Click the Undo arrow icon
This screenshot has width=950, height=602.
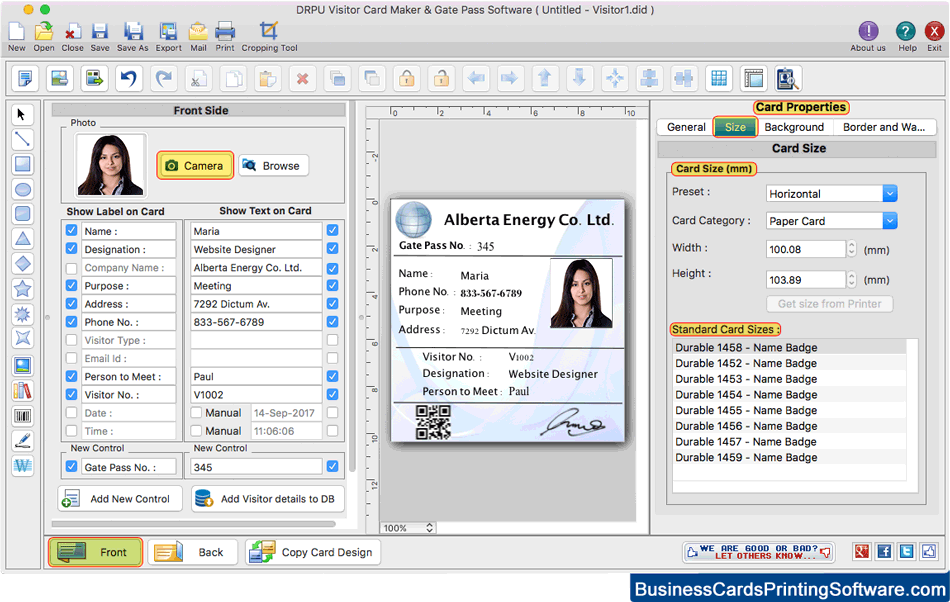[128, 78]
